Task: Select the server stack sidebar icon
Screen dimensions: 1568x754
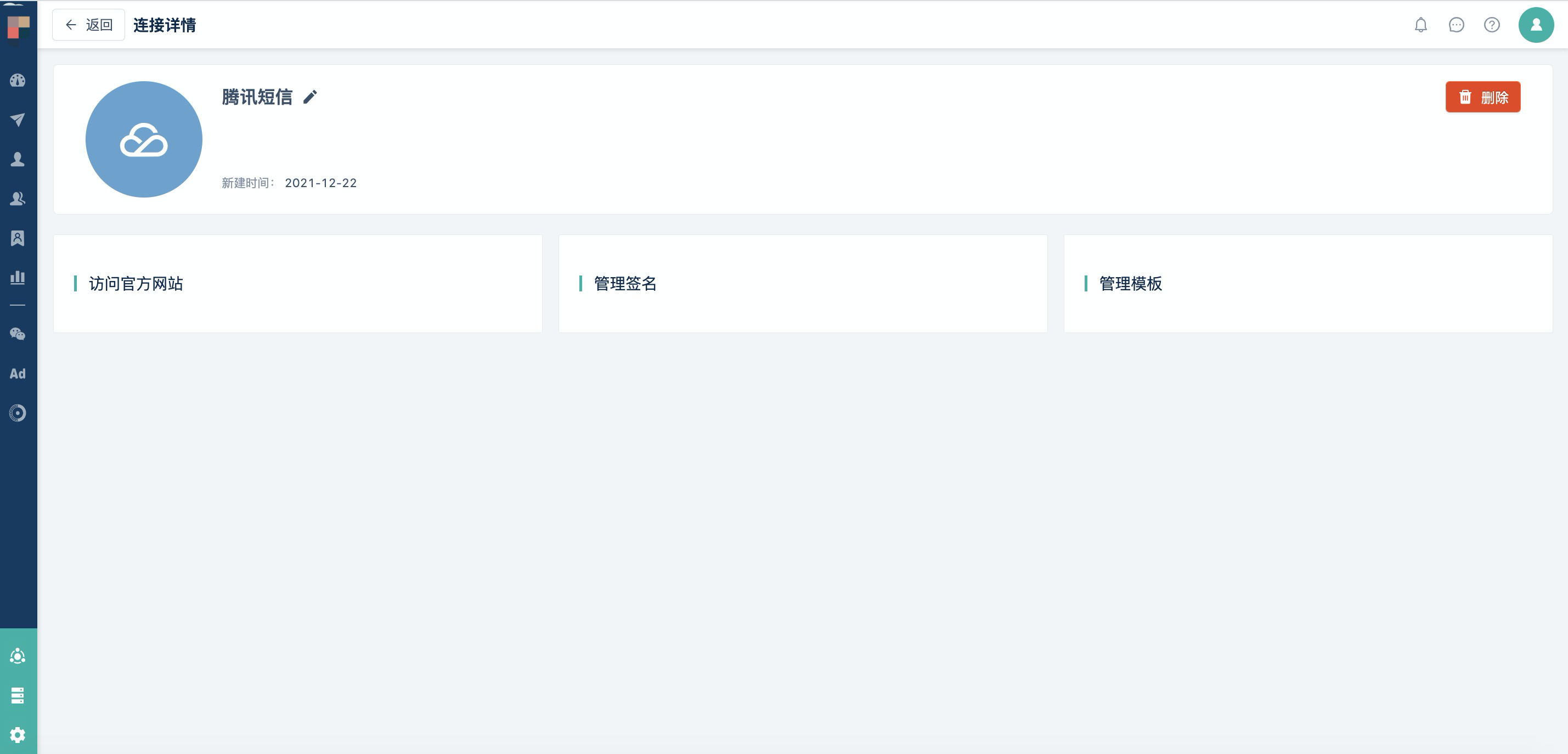Action: point(18,695)
